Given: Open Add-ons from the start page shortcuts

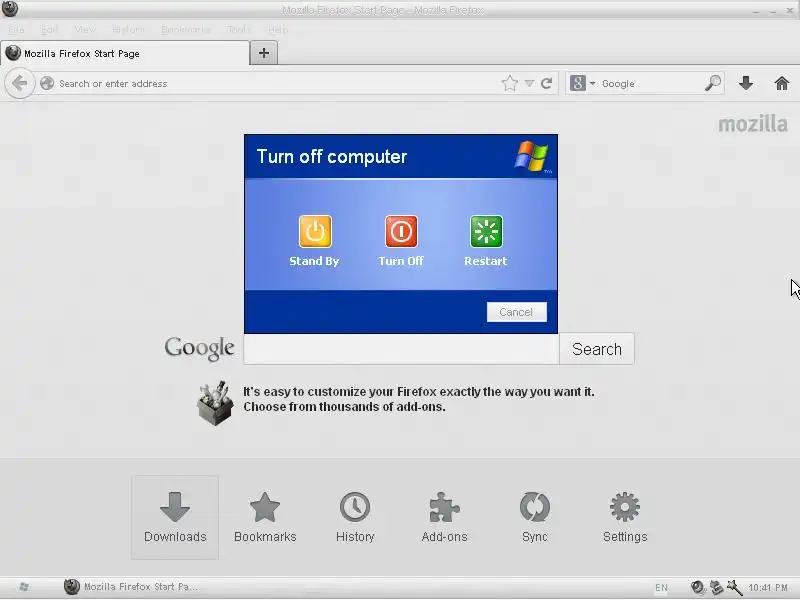Looking at the screenshot, I should coord(444,517).
